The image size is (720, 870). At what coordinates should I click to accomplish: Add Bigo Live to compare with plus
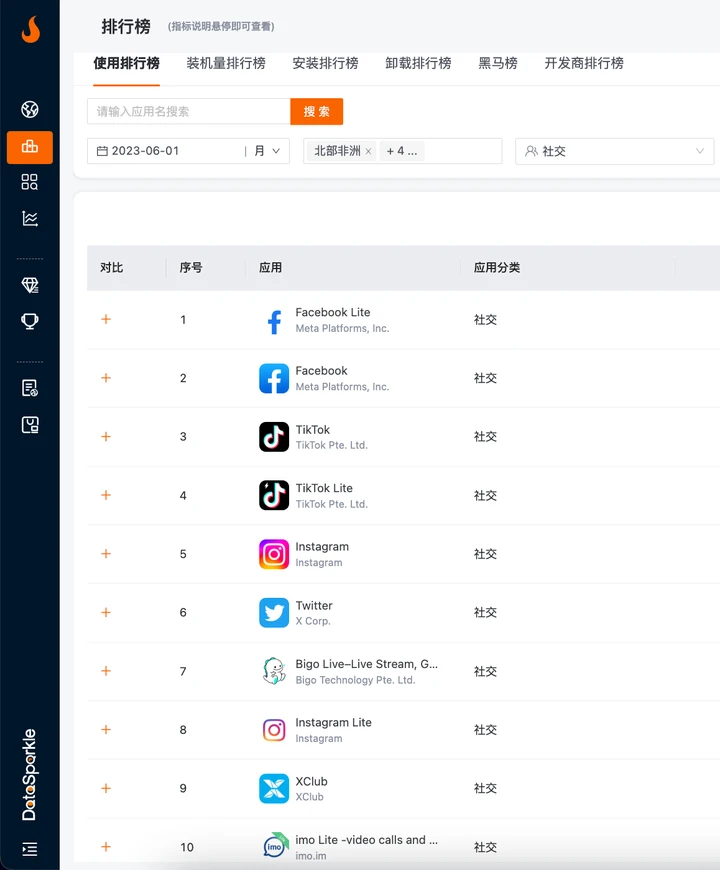pos(106,671)
